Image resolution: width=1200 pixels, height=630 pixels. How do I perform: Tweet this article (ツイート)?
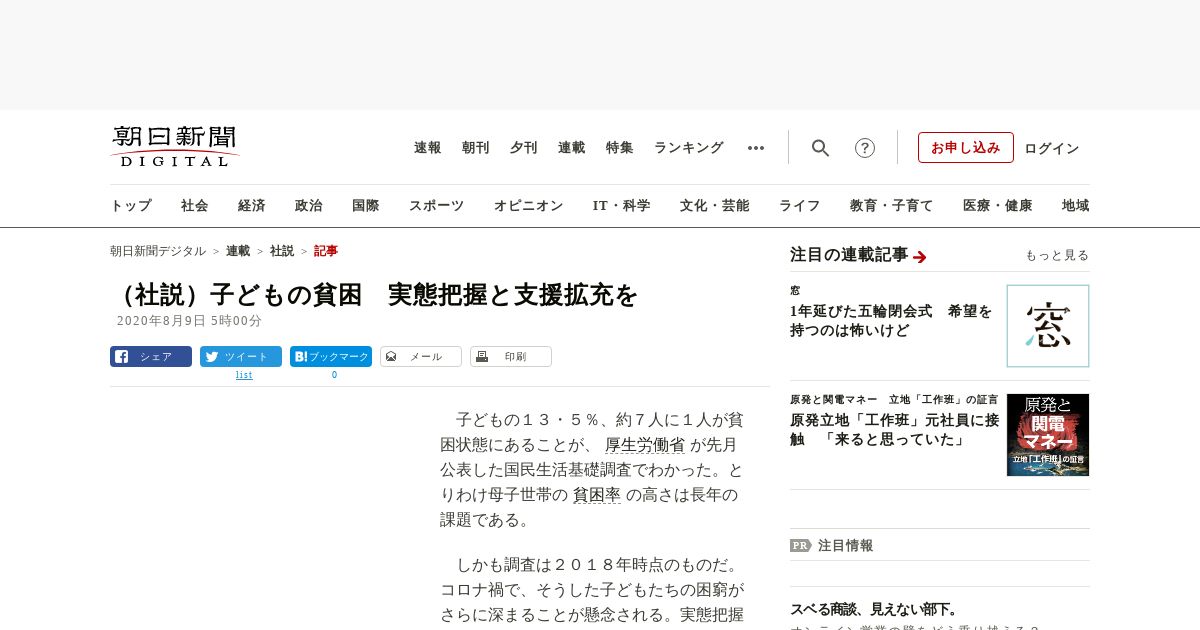point(241,356)
